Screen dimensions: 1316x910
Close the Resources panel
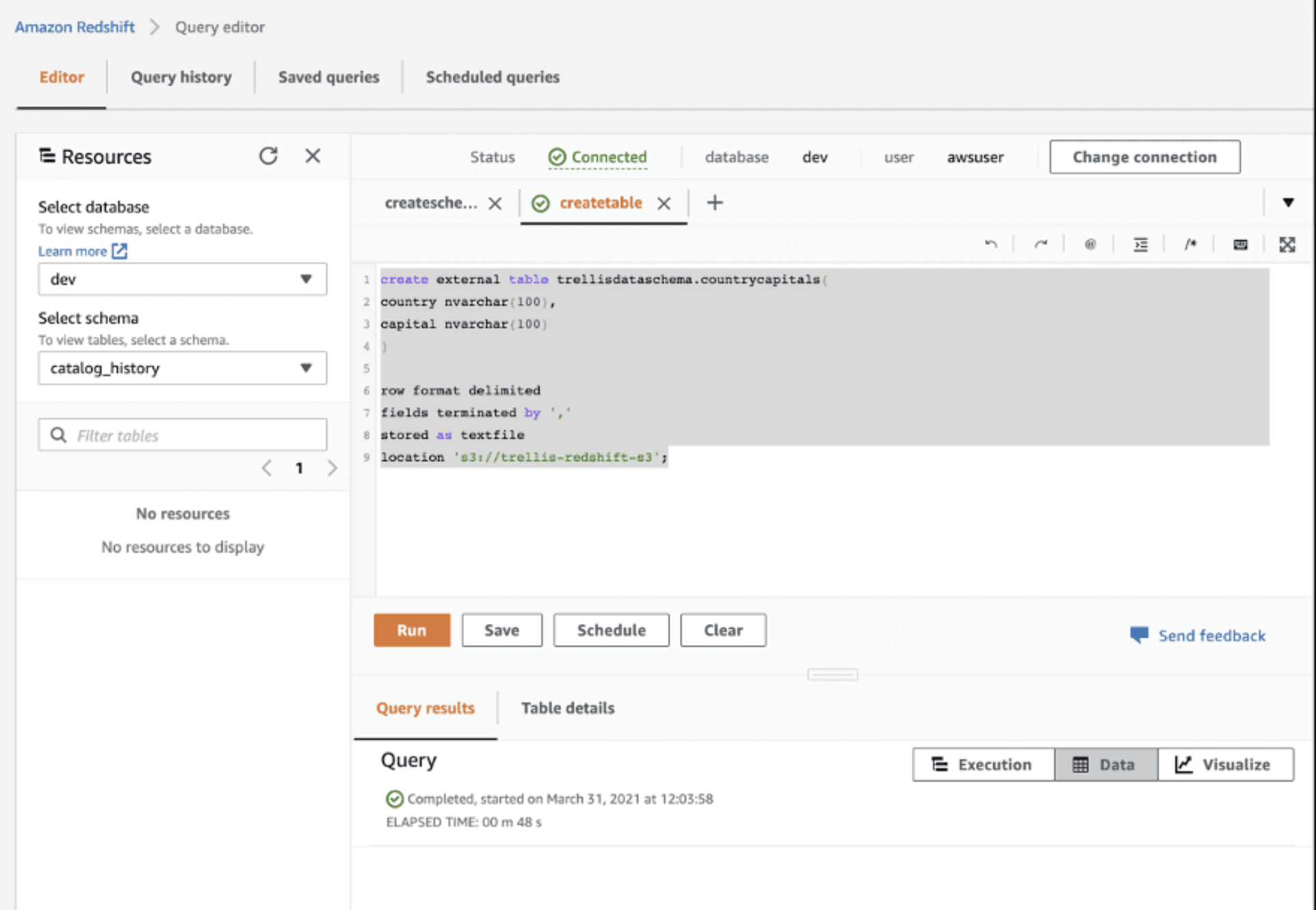(313, 156)
